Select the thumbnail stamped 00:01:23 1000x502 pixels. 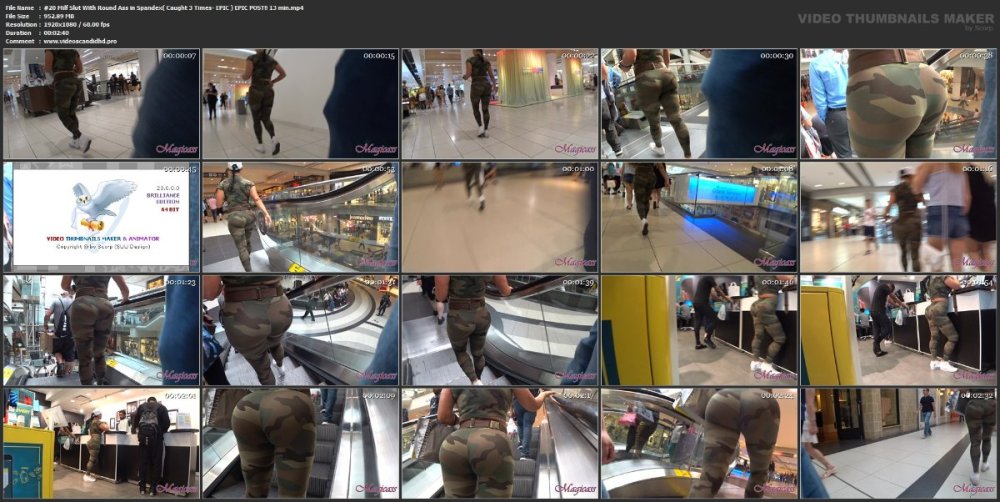(101, 330)
